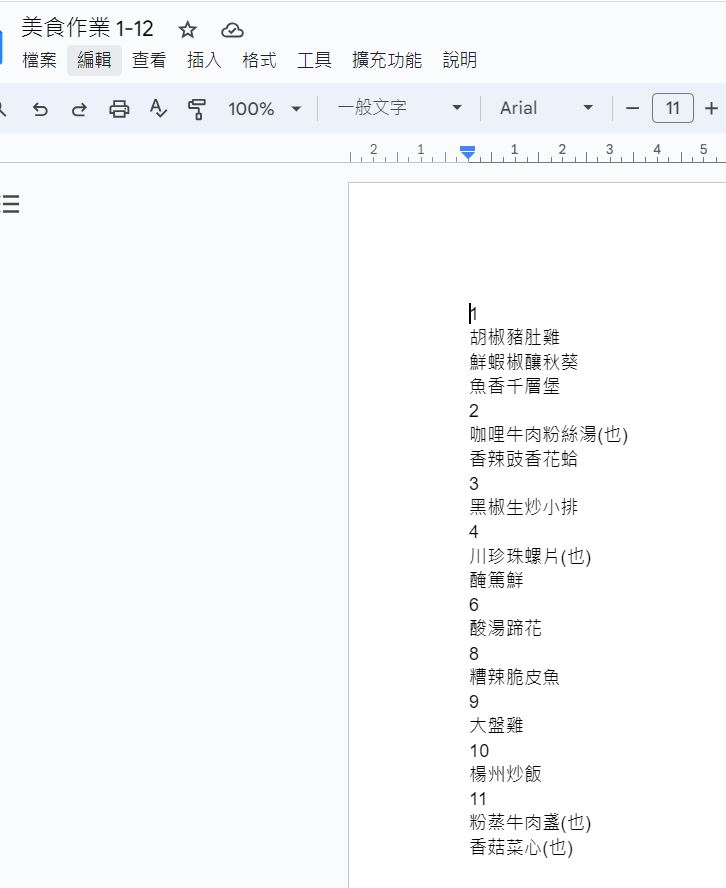Check the cloud save status icon
726x888 pixels.
click(232, 30)
